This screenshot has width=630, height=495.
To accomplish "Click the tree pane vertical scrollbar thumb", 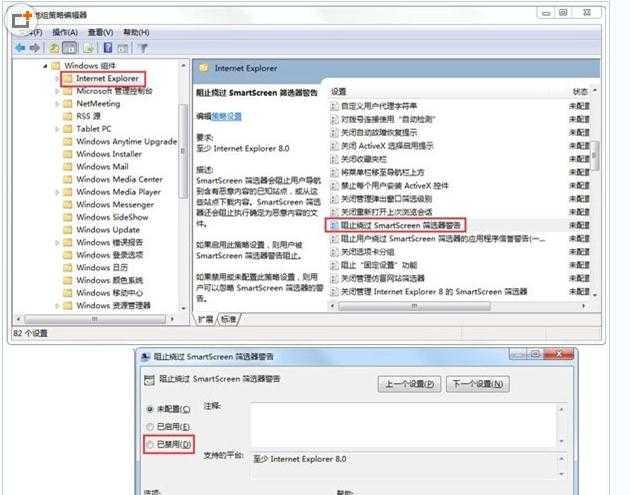I will tap(183, 151).
